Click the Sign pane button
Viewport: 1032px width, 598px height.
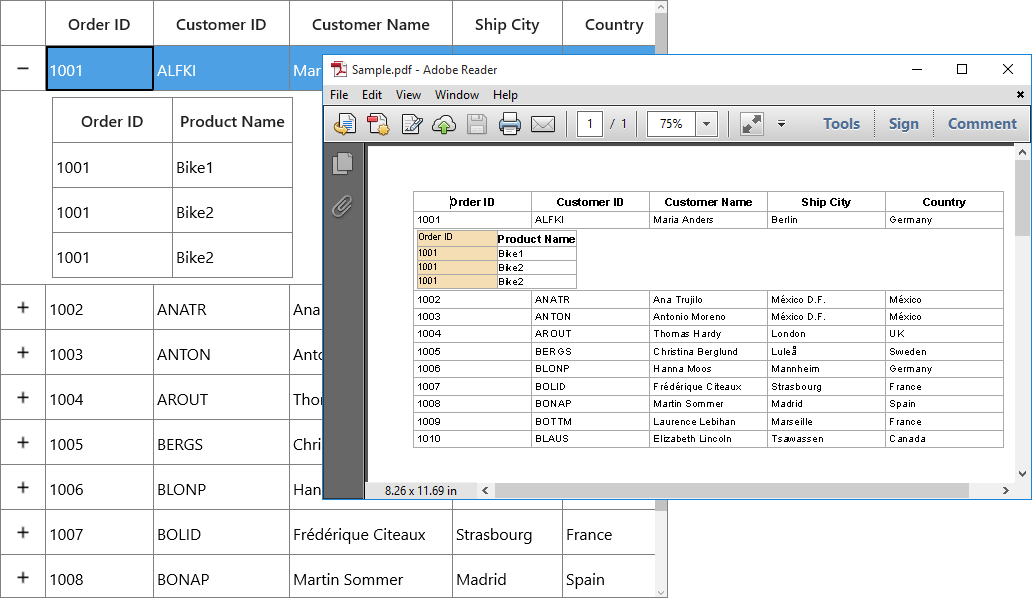(x=903, y=124)
